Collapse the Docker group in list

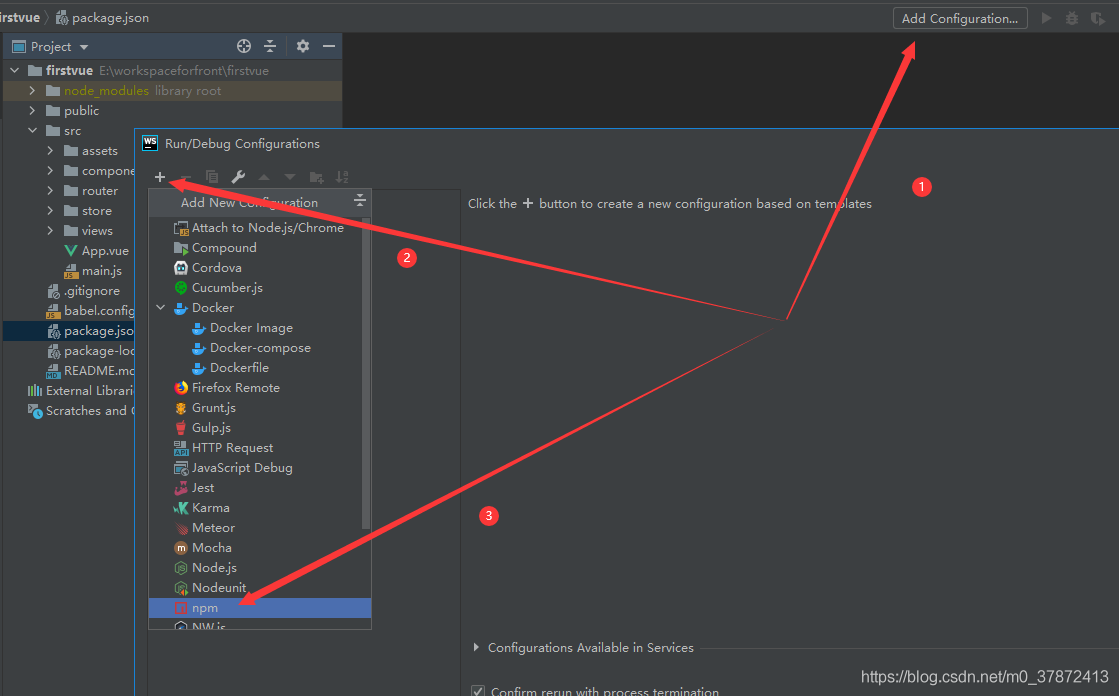tap(161, 308)
